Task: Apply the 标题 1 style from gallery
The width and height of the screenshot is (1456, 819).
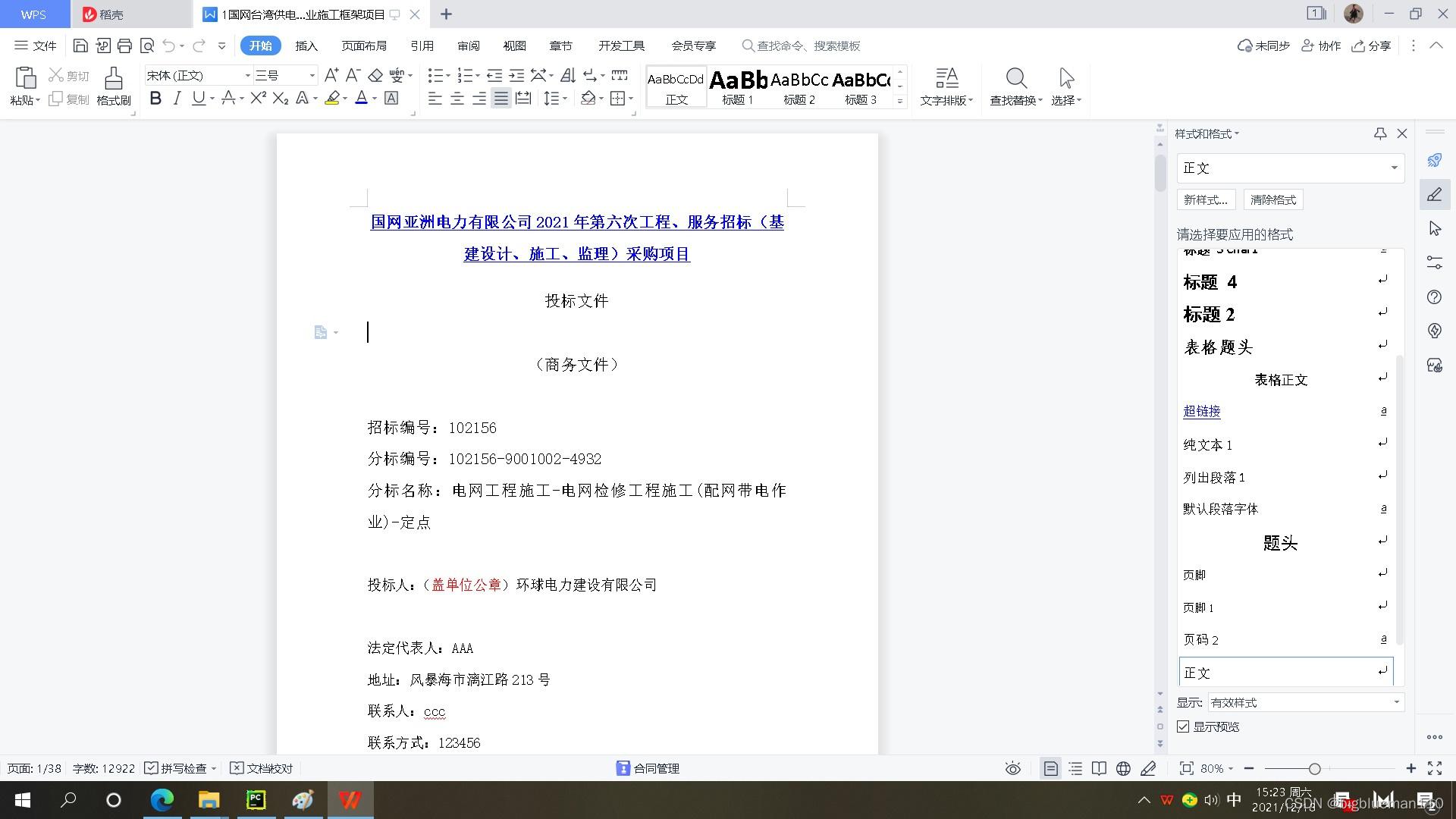Action: (738, 86)
